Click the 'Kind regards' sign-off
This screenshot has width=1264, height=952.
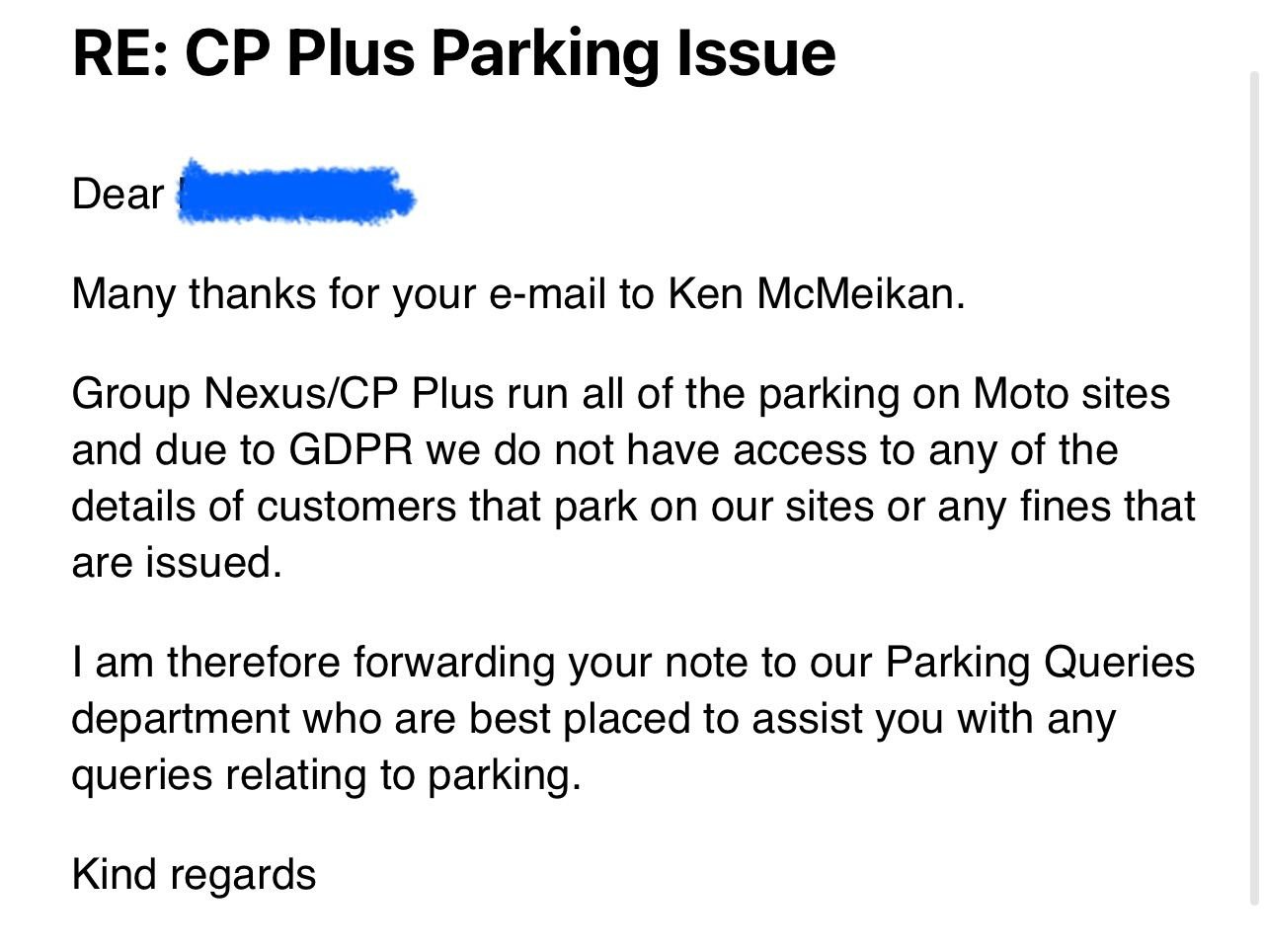(x=194, y=875)
